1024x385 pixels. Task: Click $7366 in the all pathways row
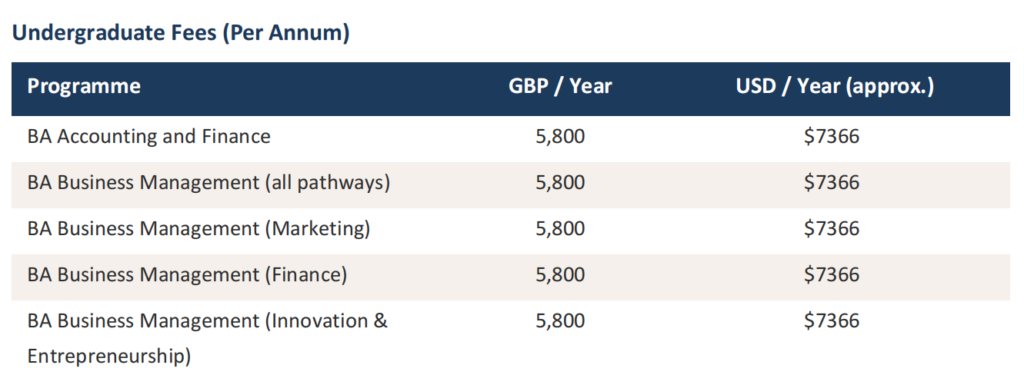coord(832,183)
